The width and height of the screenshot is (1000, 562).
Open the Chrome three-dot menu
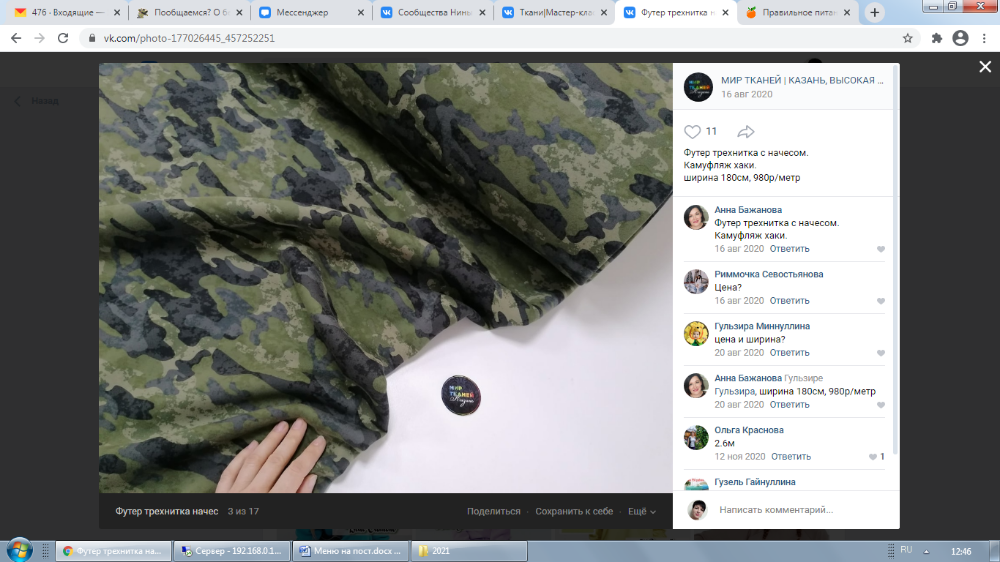[985, 38]
